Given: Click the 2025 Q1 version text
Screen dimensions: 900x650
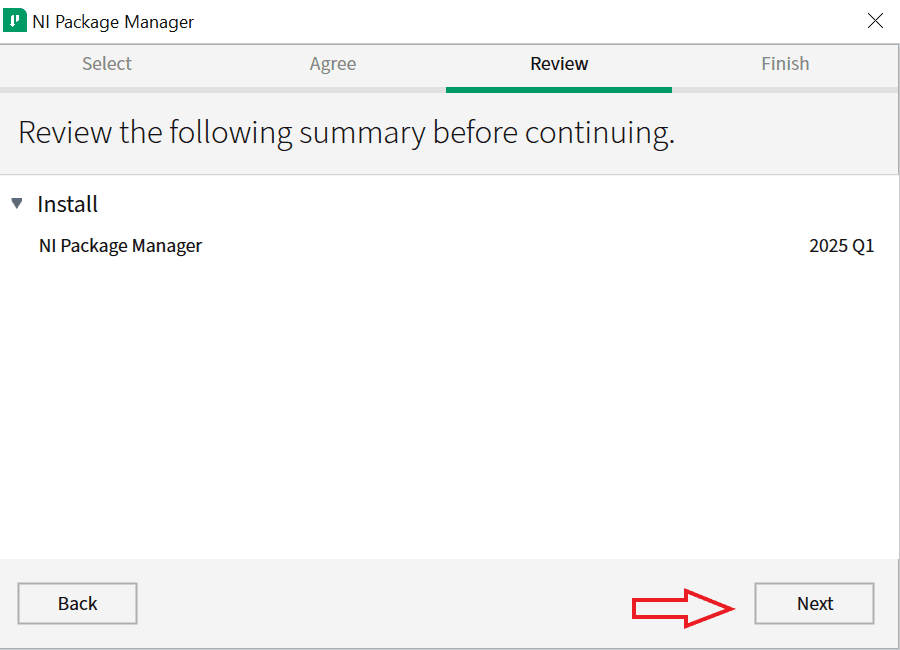Looking at the screenshot, I should pyautogui.click(x=841, y=246).
